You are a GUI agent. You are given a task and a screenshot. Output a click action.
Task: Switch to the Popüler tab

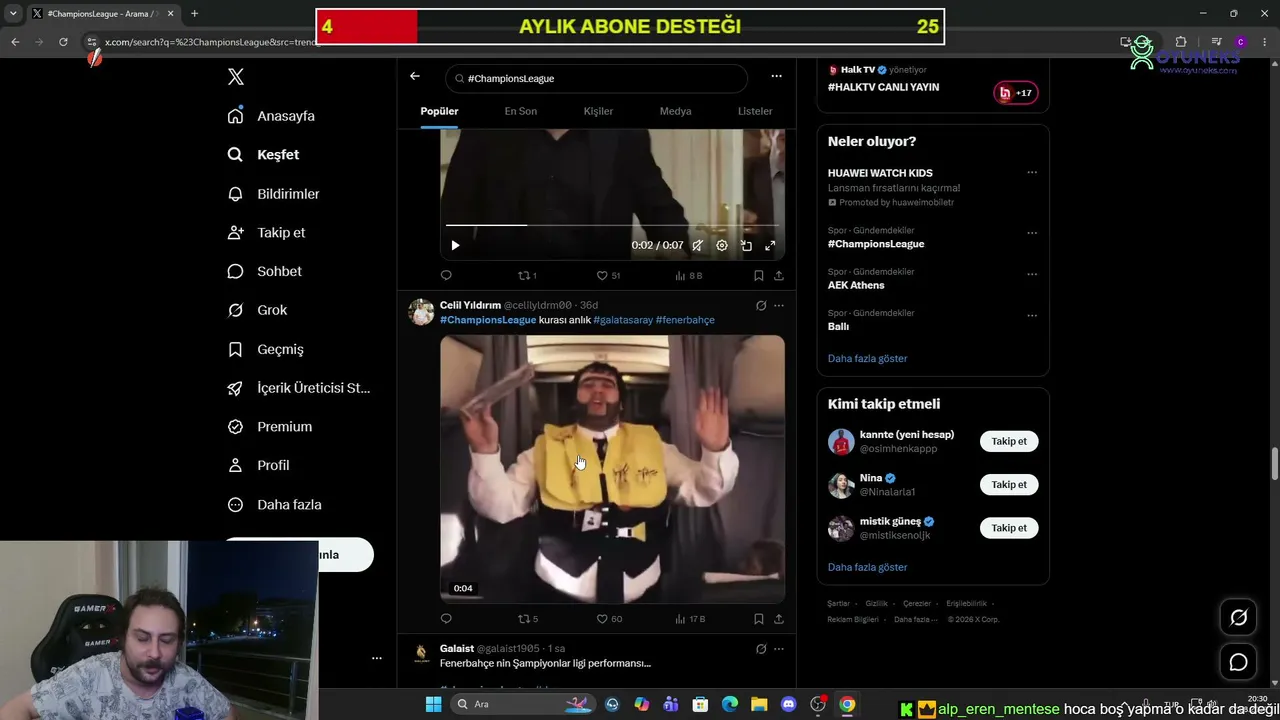[x=439, y=111]
